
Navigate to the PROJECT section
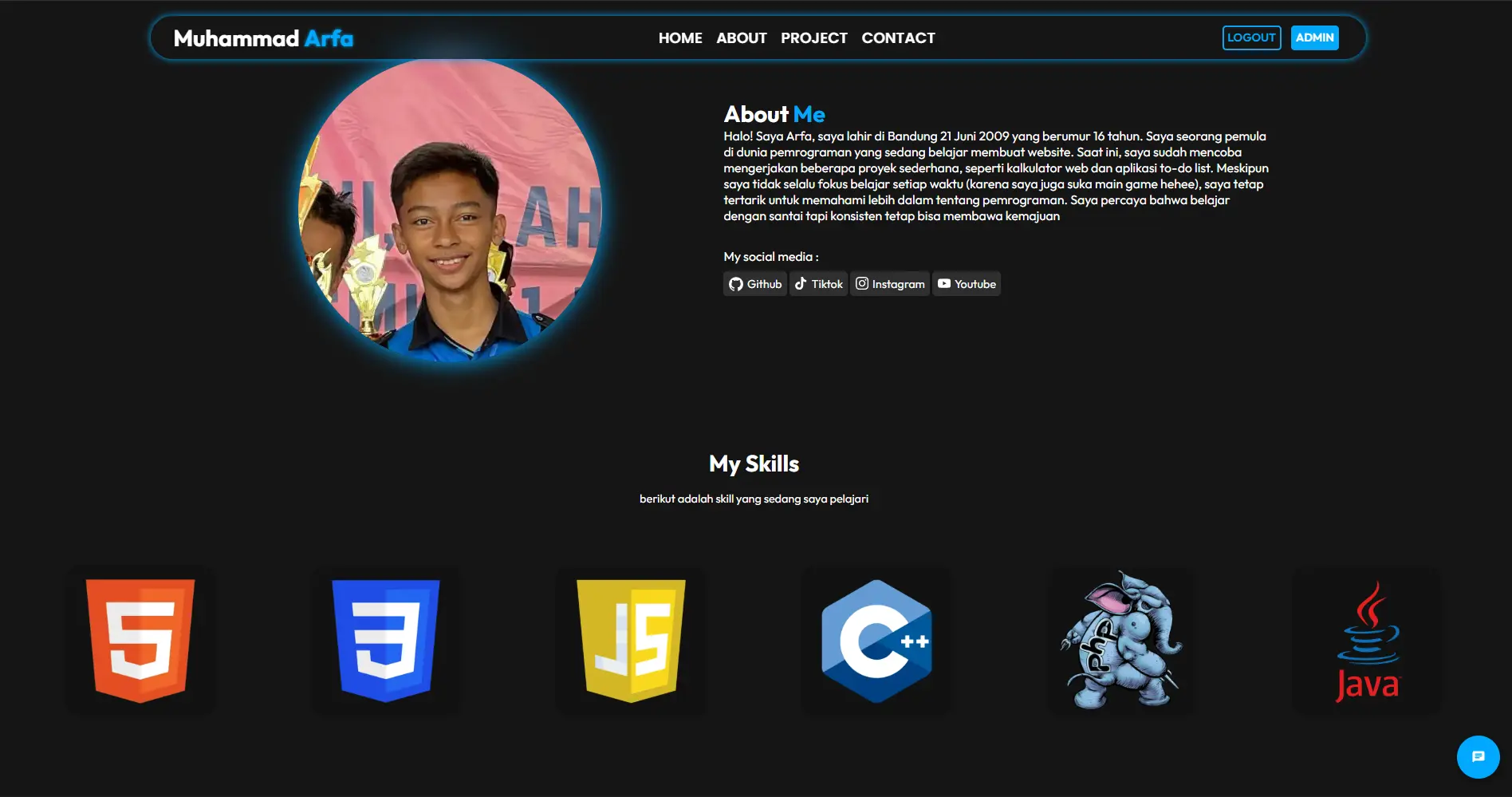coord(814,37)
